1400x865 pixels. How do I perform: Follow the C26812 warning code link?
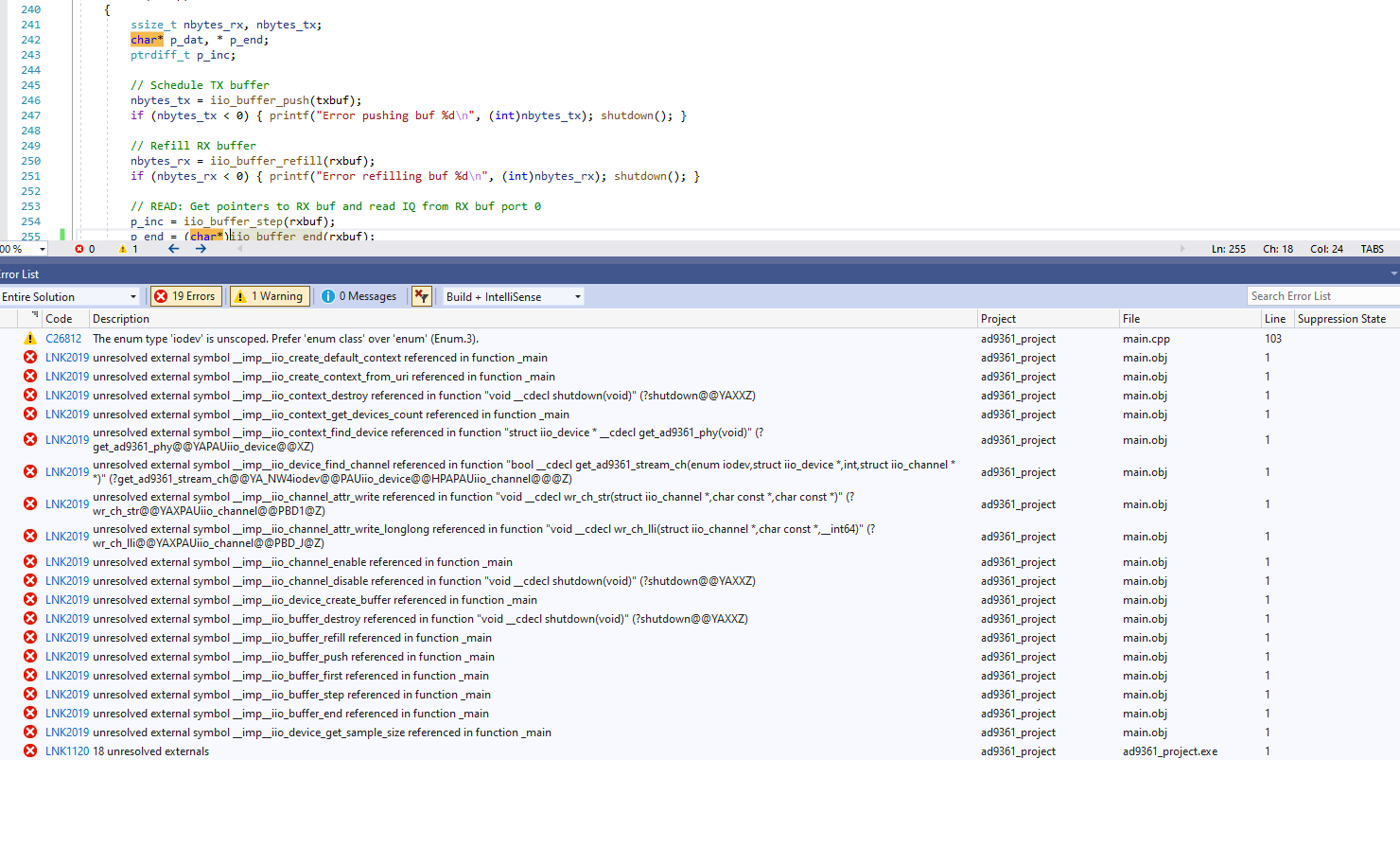pos(64,338)
